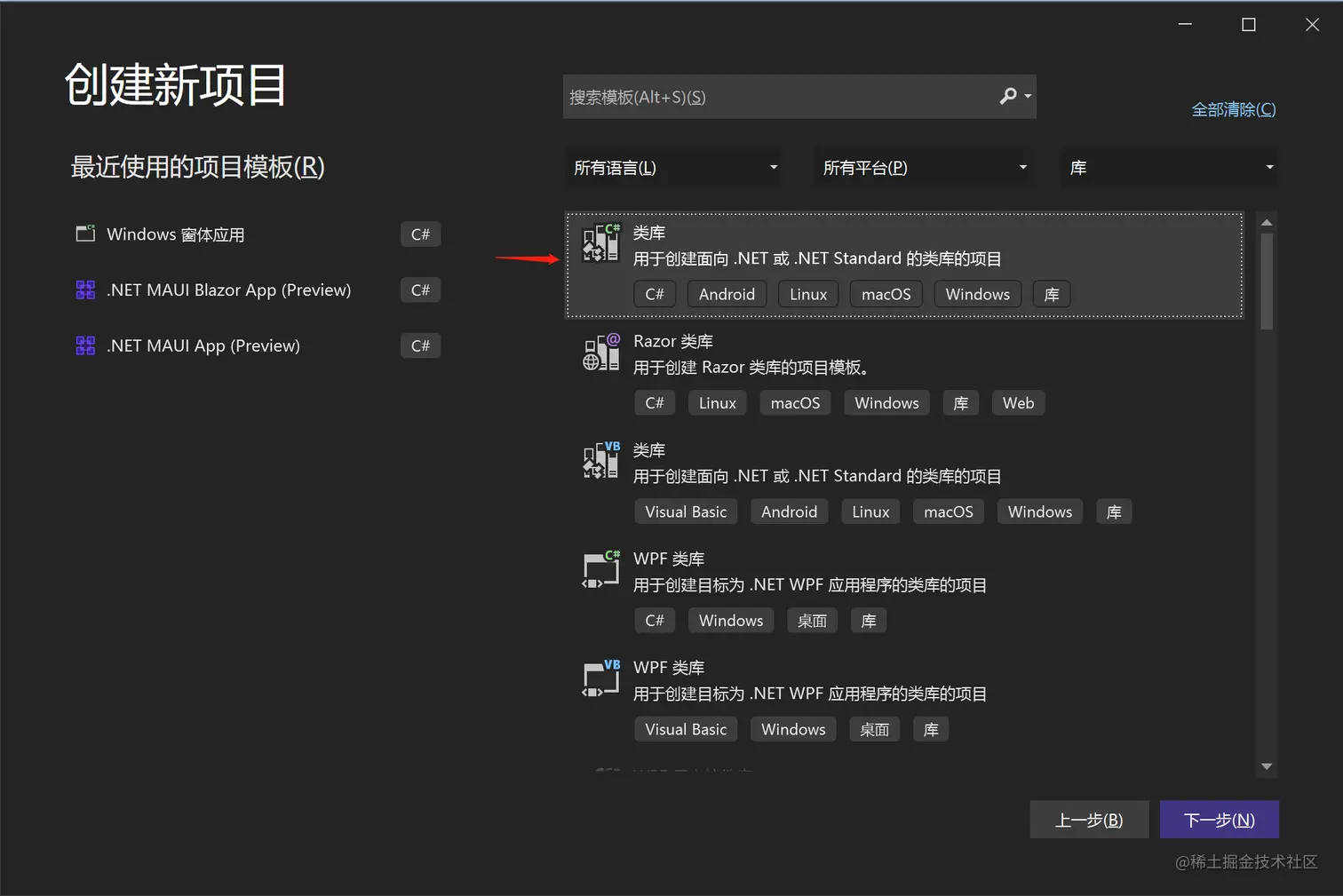1343x896 pixels.
Task: Click the Visual Basic tag on 类库 template
Action: pos(686,511)
